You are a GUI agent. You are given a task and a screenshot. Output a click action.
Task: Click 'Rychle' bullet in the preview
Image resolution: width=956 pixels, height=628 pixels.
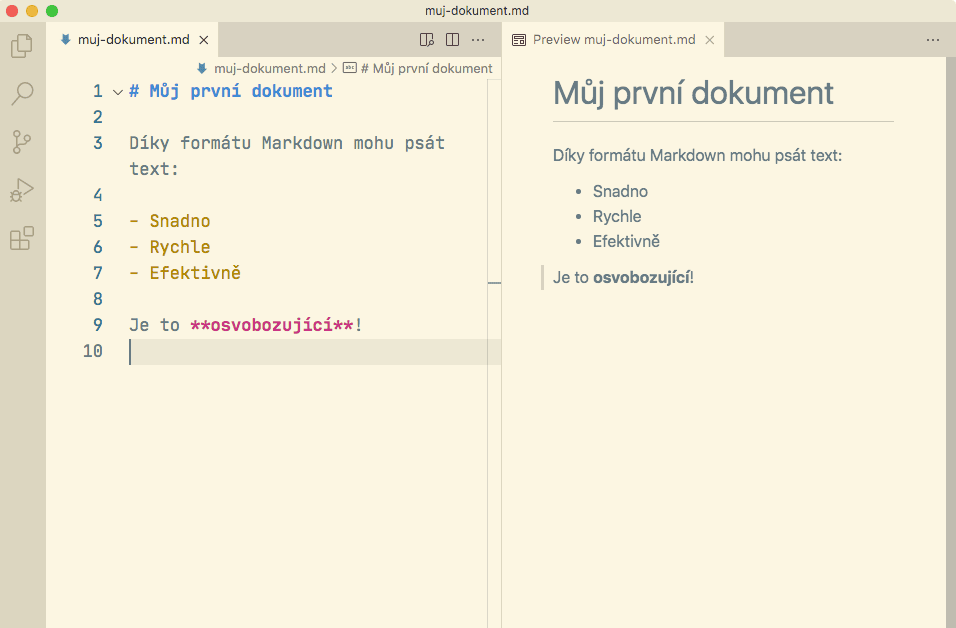point(617,216)
